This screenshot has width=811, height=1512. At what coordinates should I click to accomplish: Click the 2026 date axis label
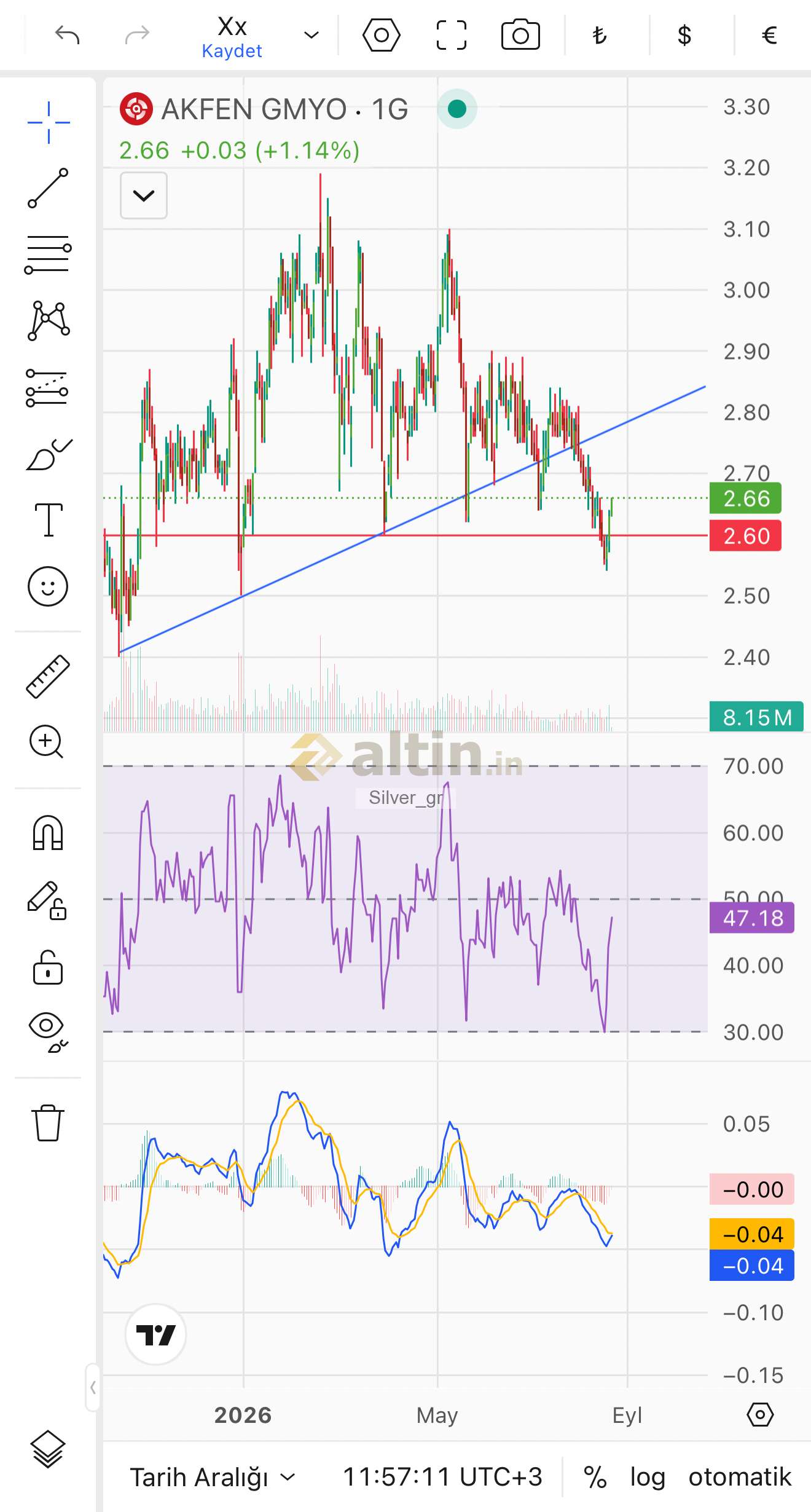click(x=243, y=1415)
